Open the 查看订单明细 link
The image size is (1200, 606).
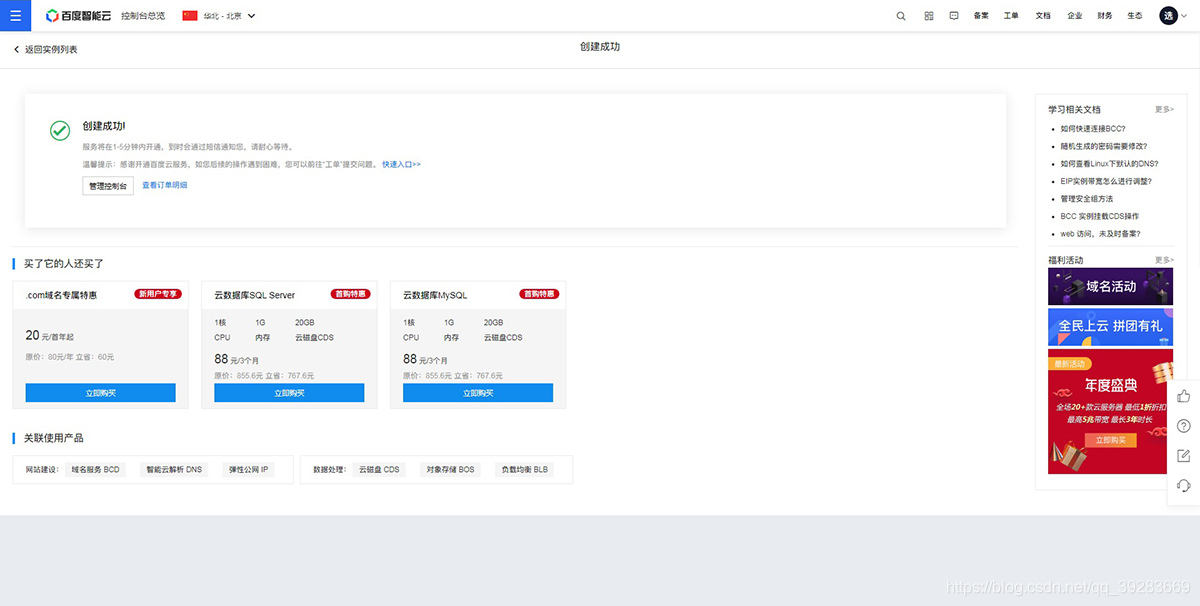(165, 185)
